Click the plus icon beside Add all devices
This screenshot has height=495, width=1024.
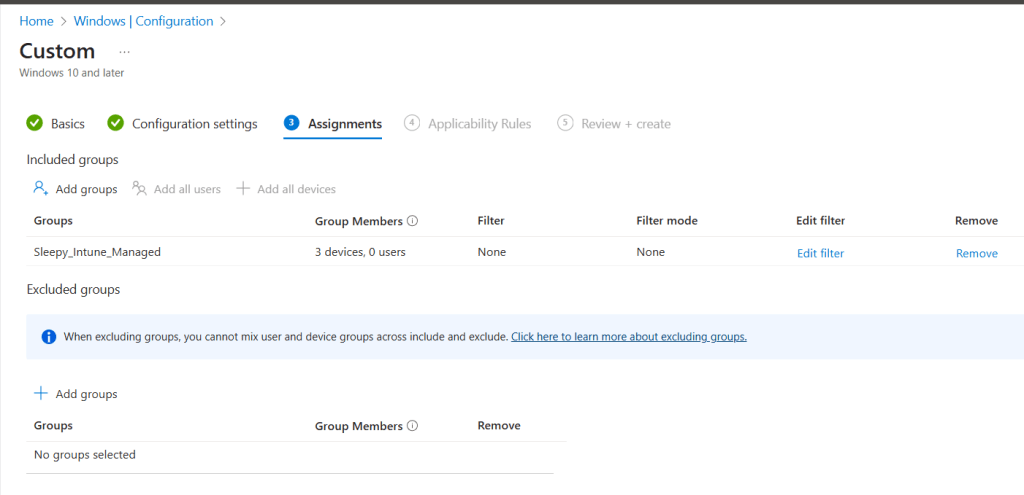[243, 188]
